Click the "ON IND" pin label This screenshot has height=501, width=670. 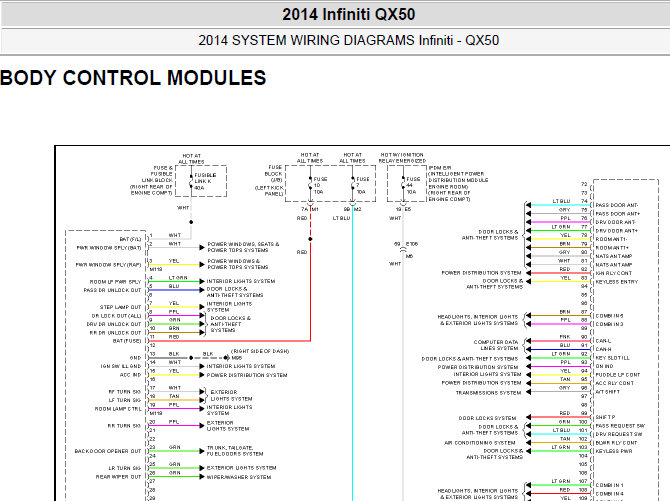[x=604, y=366]
